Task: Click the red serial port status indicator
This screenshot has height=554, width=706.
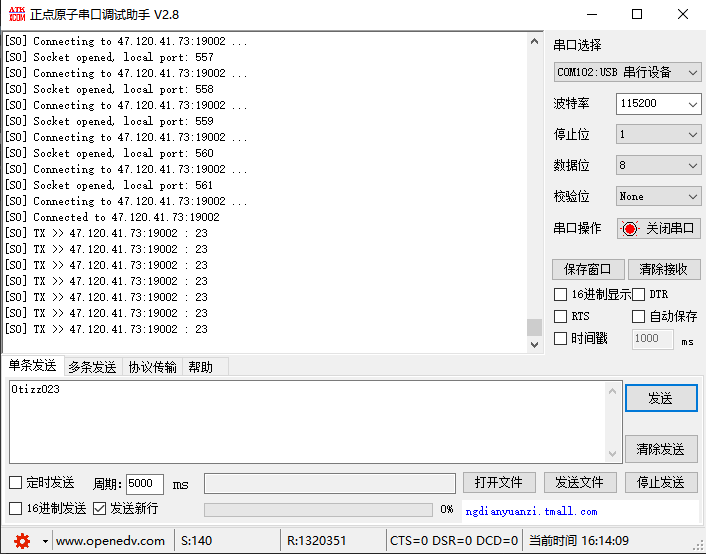Action: click(630, 229)
